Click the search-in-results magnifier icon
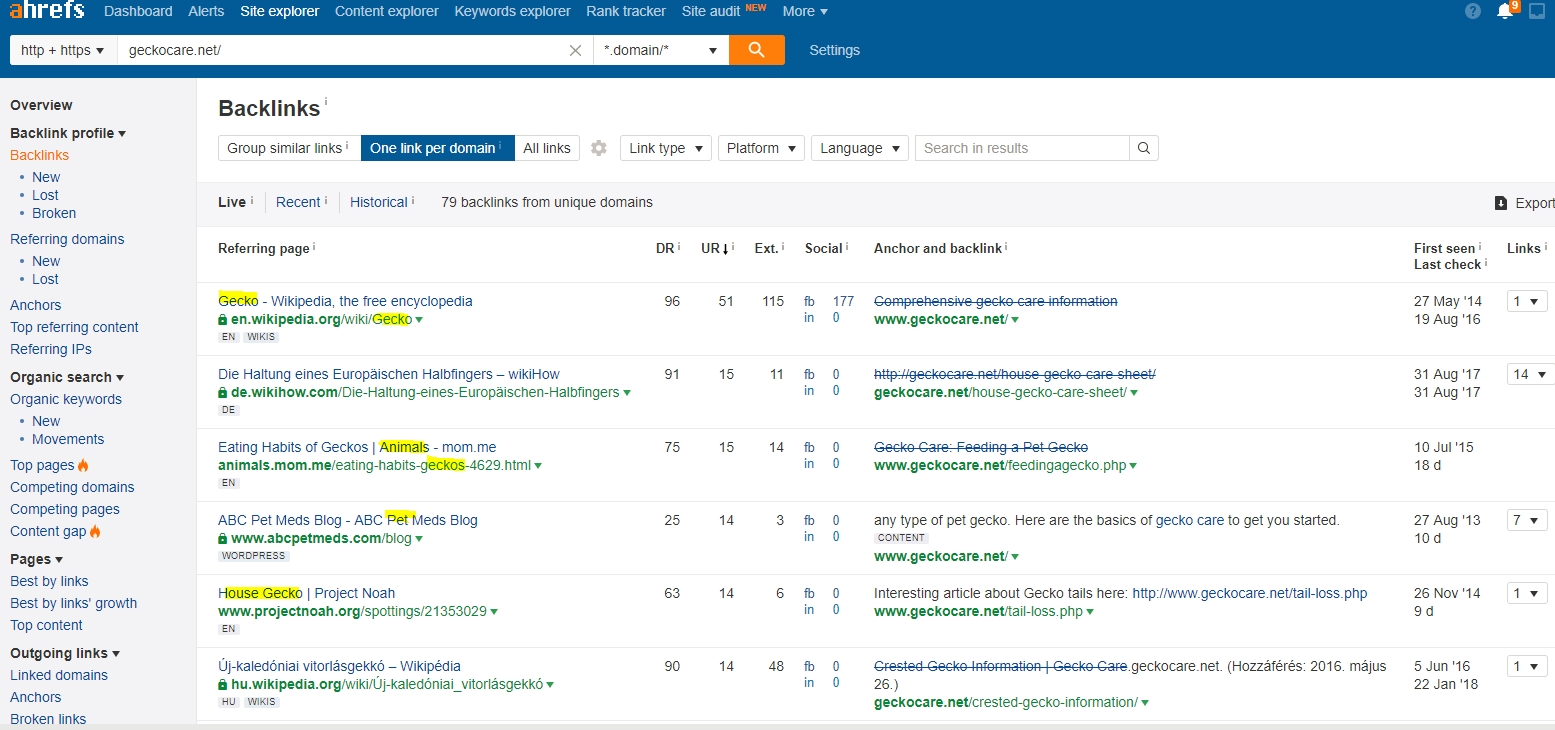 [1143, 148]
